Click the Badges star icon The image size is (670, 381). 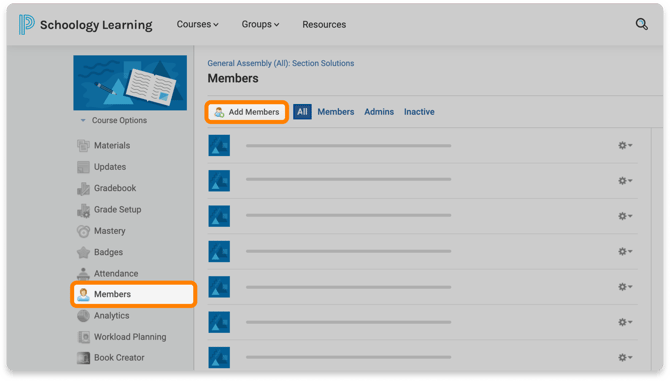pos(83,252)
